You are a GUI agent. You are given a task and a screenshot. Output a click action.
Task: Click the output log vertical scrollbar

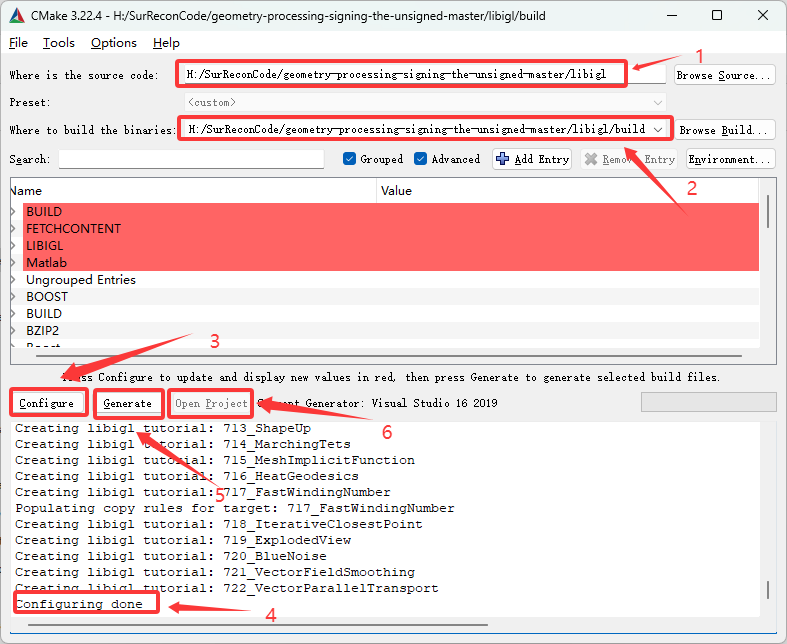(768, 590)
